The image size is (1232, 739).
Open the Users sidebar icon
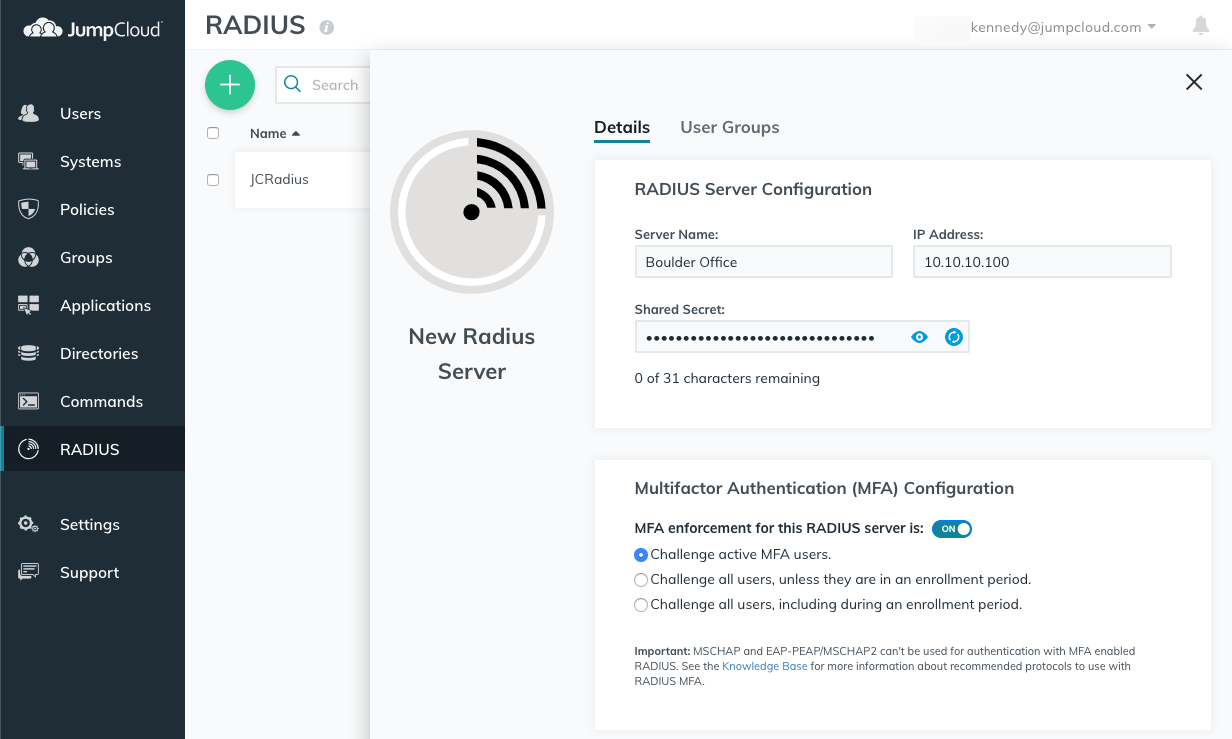tap(29, 113)
